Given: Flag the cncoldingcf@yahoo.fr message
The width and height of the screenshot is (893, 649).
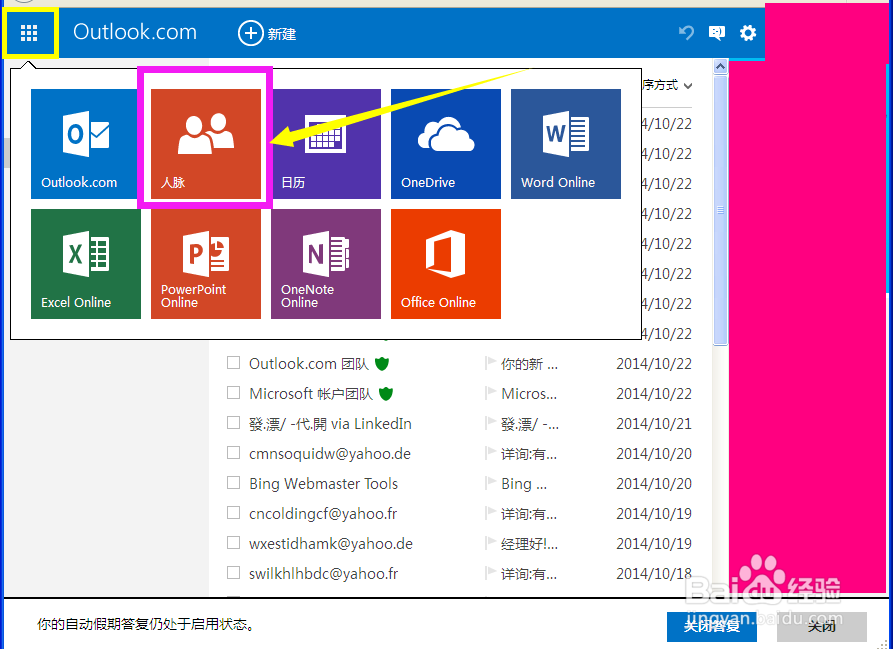Looking at the screenshot, I should pos(490,514).
